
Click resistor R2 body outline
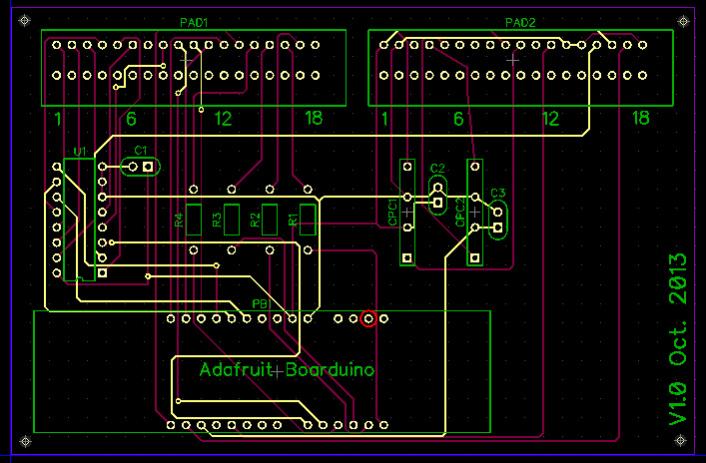pyautogui.click(x=270, y=218)
